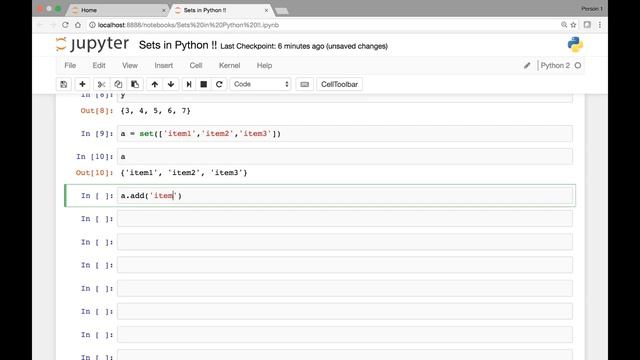Image resolution: width=640 pixels, height=360 pixels.
Task: Cut selected cell with scissors icon
Action: [101, 84]
